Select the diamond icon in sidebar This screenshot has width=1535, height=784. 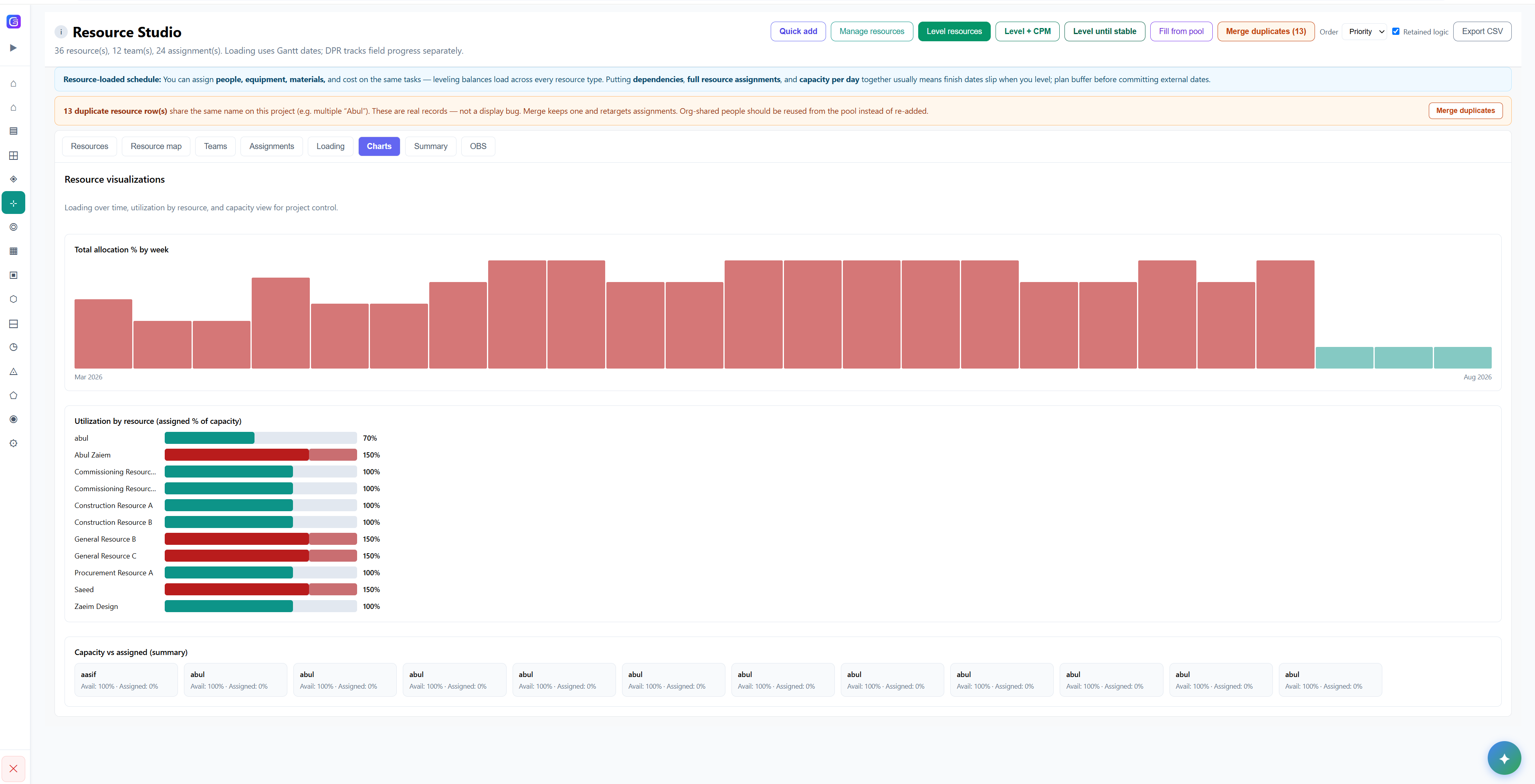click(x=13, y=179)
